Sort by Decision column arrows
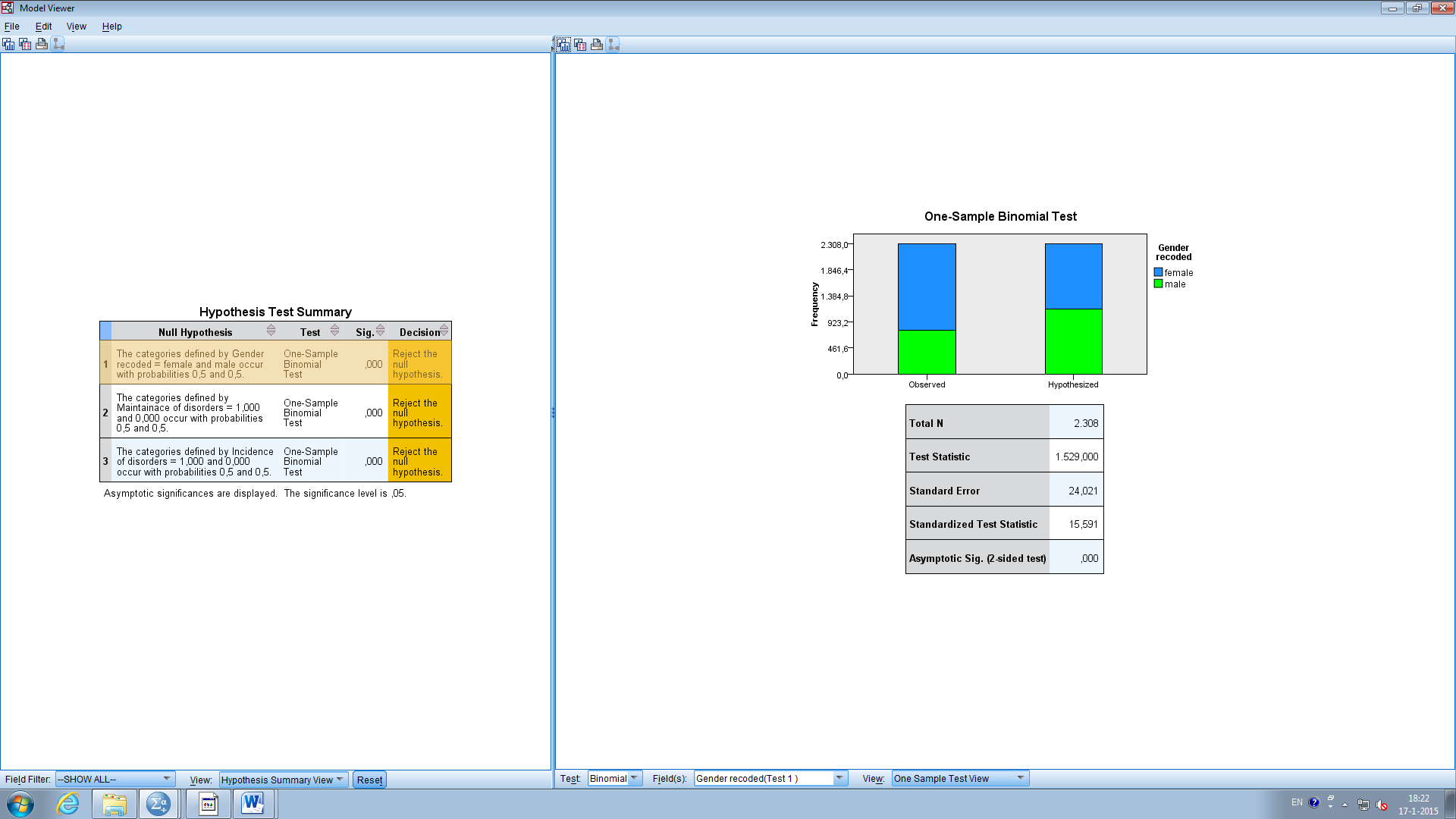Viewport: 1456px width, 819px height. tap(444, 331)
